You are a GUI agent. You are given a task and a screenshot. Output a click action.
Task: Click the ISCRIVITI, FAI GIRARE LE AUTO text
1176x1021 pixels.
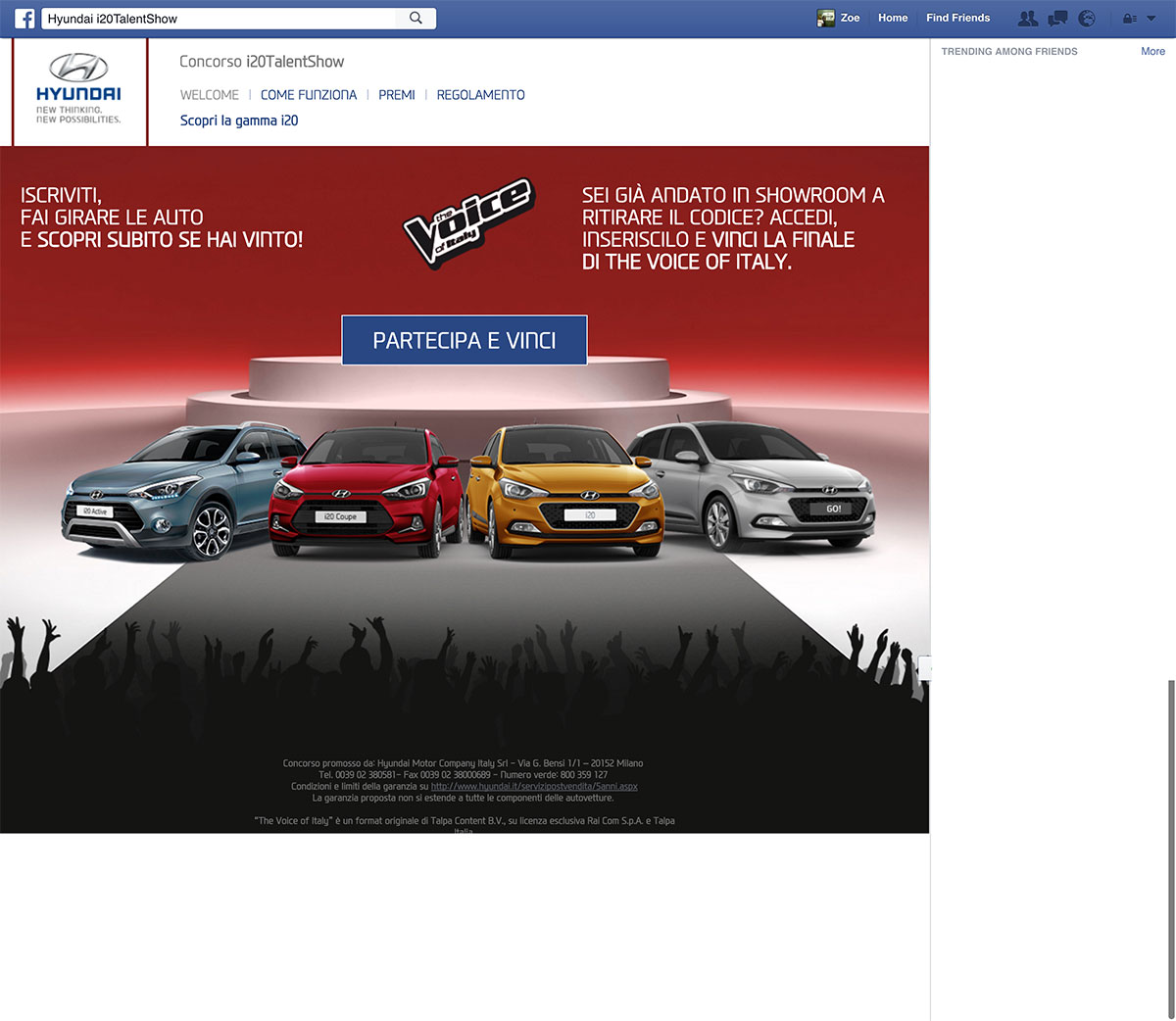coord(162,218)
